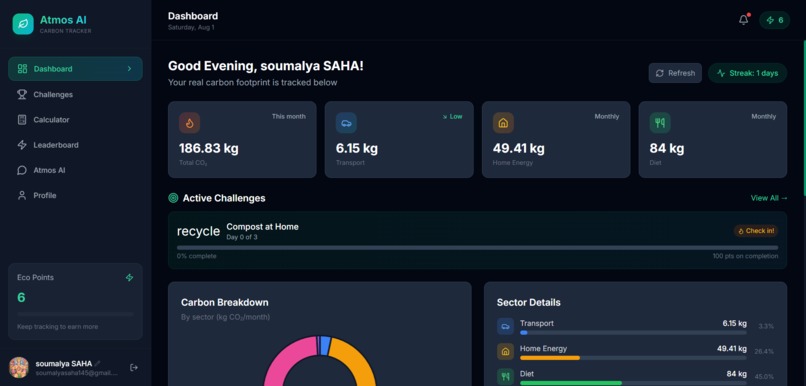Click 100 pts on completion text

pos(745,256)
